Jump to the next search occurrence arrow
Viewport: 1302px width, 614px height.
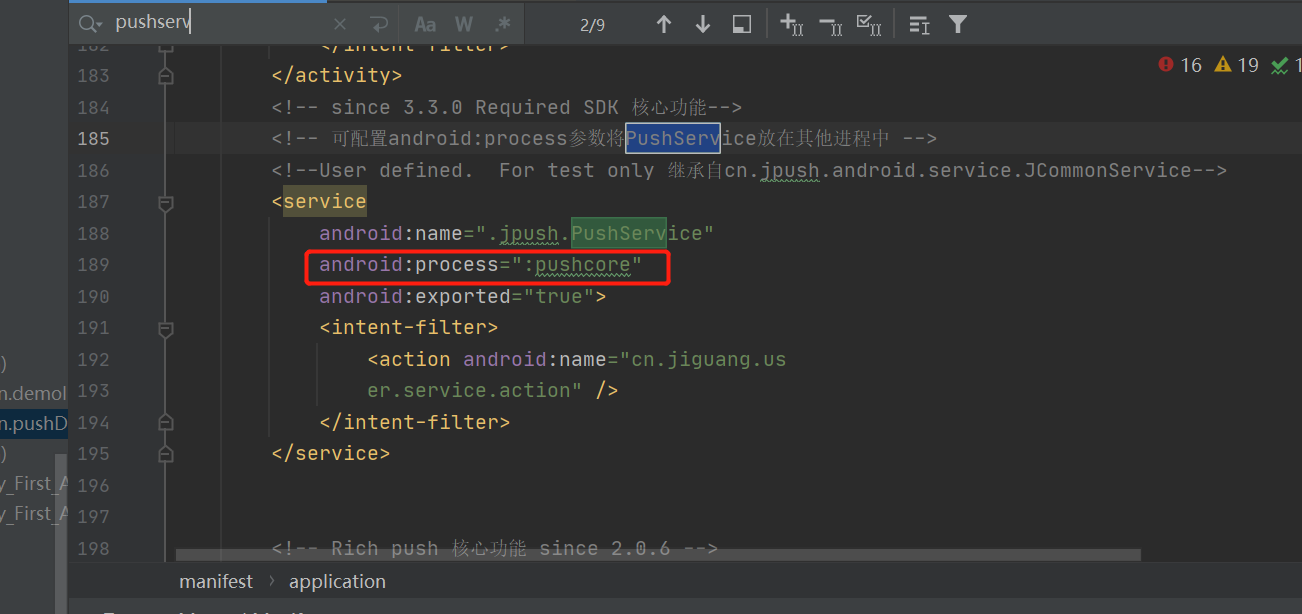tap(702, 25)
